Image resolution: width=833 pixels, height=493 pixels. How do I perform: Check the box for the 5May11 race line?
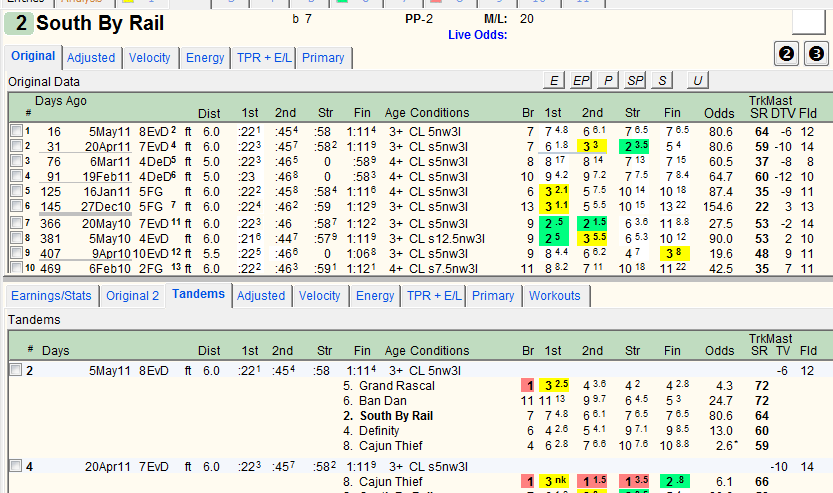[16, 131]
